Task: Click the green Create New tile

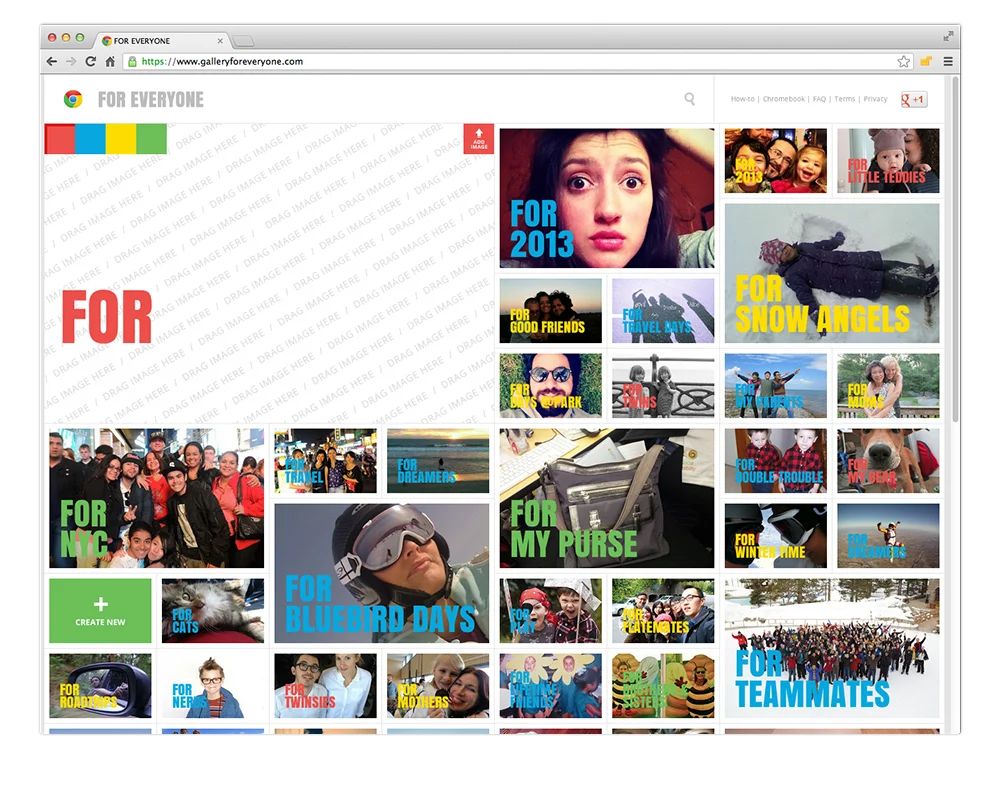Action: pyautogui.click(x=100, y=610)
